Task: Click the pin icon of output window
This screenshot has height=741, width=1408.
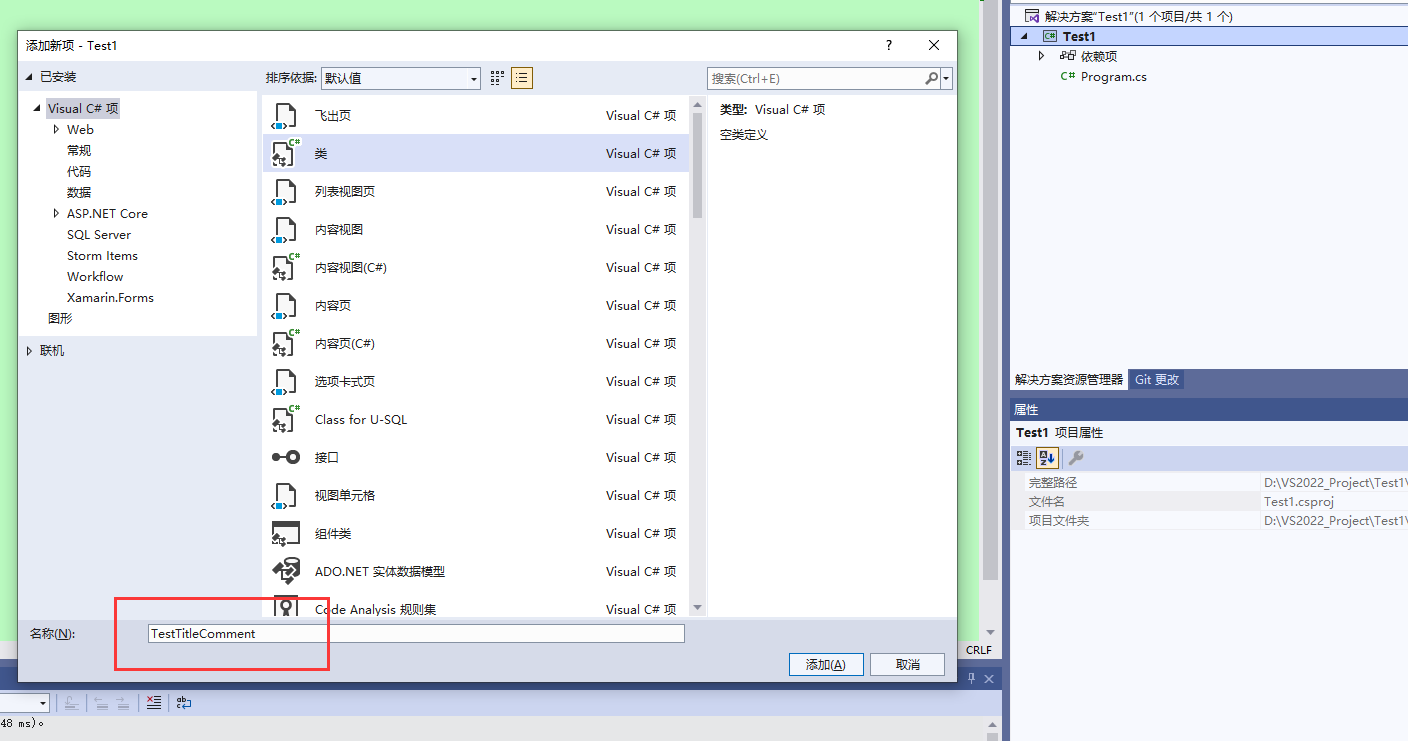Action: [x=971, y=678]
